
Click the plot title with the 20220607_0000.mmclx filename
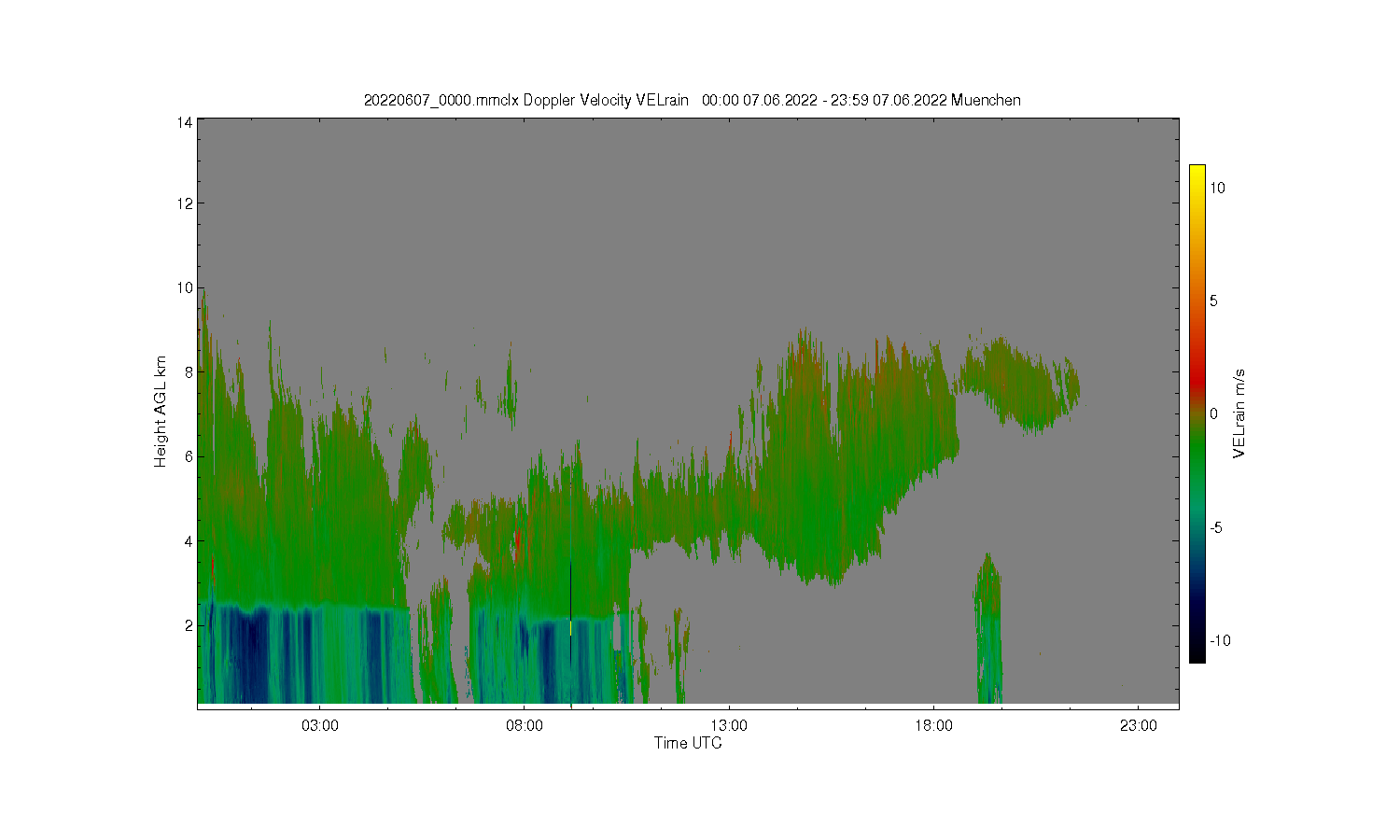692,100
